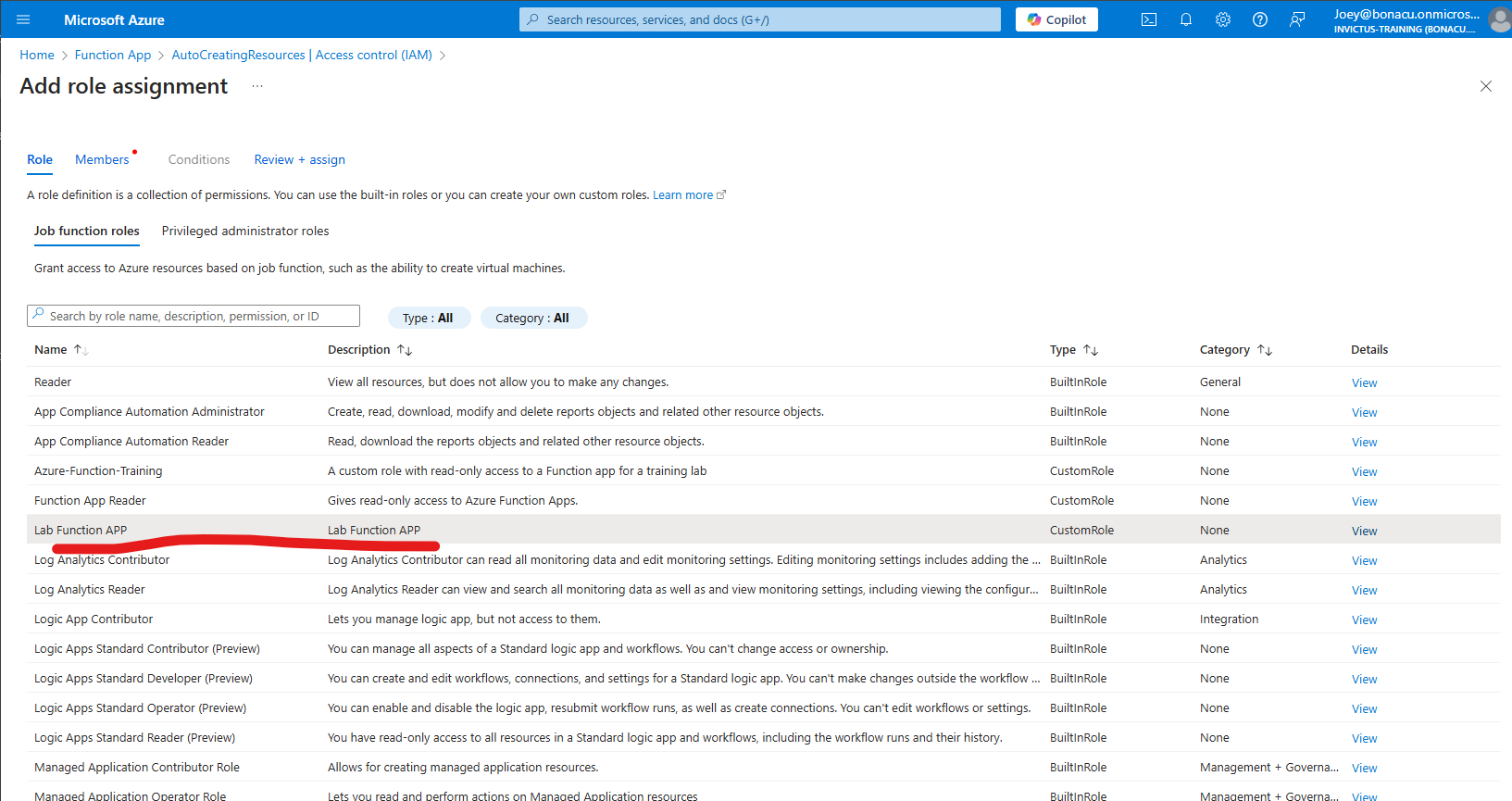Close the Add role assignment pane
This screenshot has height=801, width=1512.
(1486, 86)
